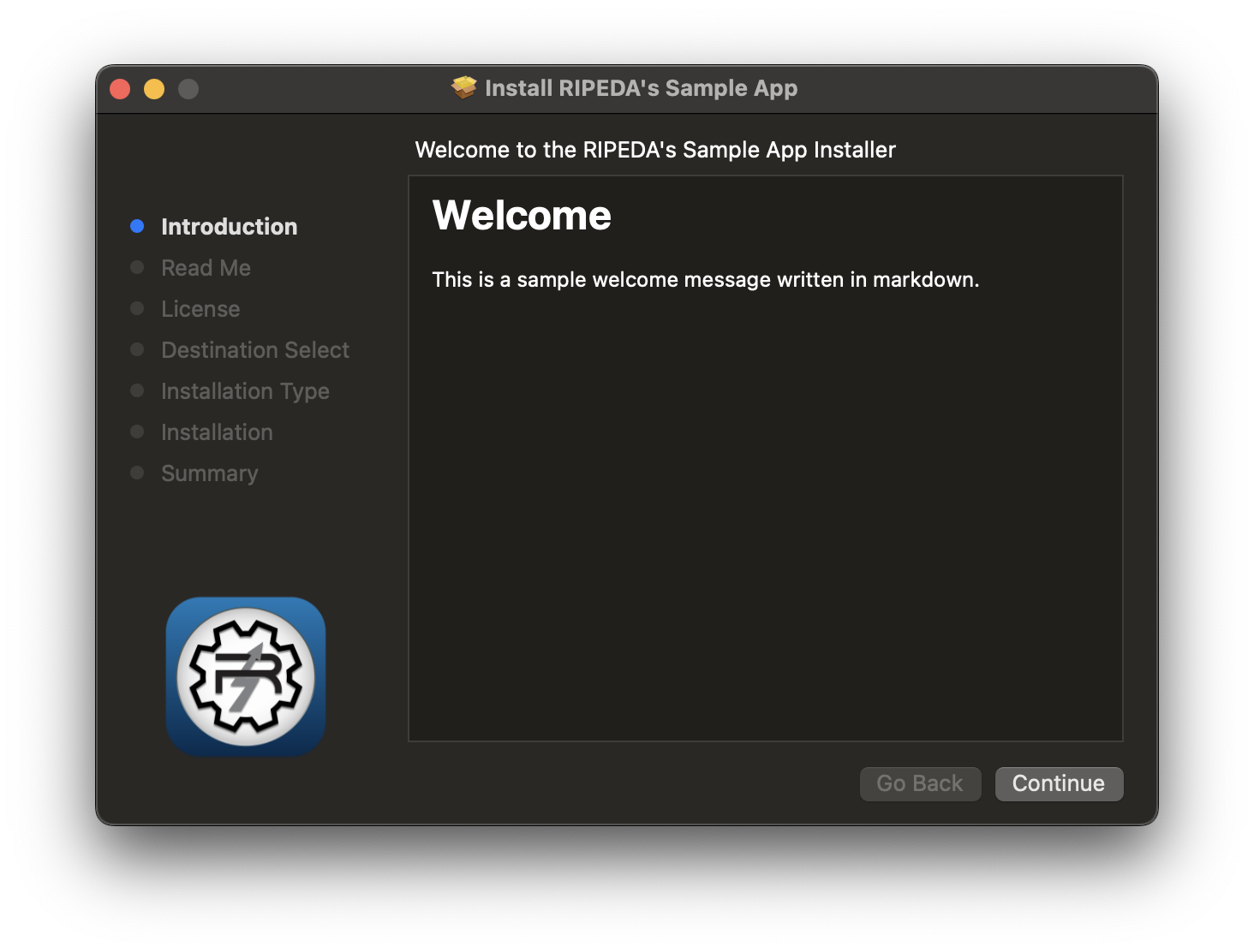
Task: Select the Read Me step
Action: point(206,267)
